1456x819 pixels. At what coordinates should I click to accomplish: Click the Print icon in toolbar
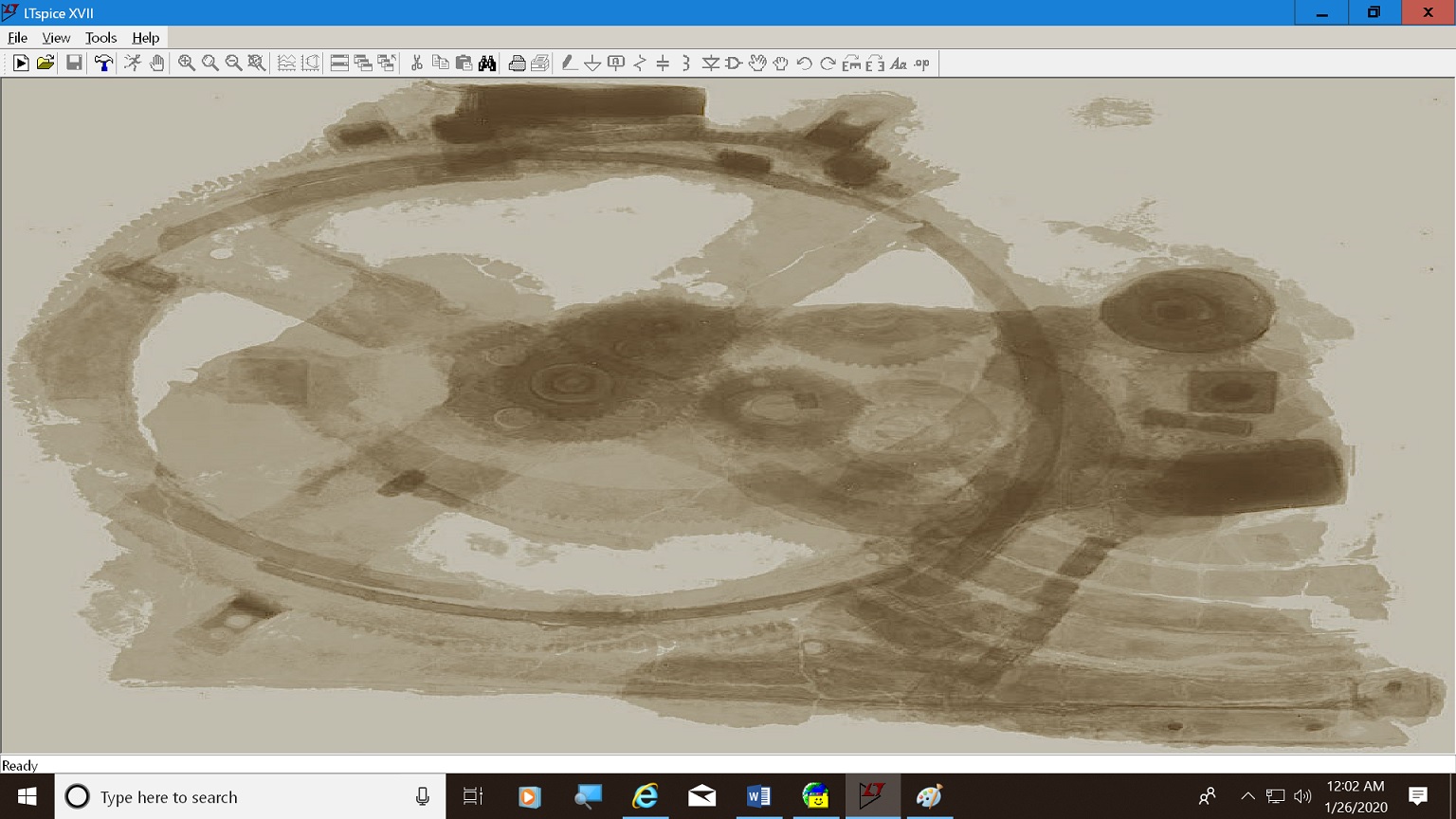[x=517, y=64]
